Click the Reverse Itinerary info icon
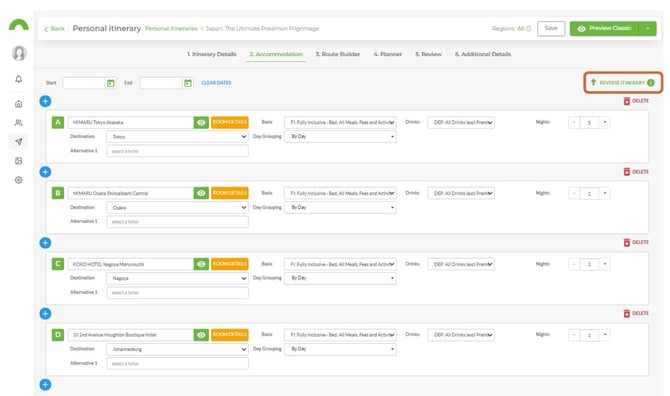The image size is (670, 396). (x=650, y=82)
